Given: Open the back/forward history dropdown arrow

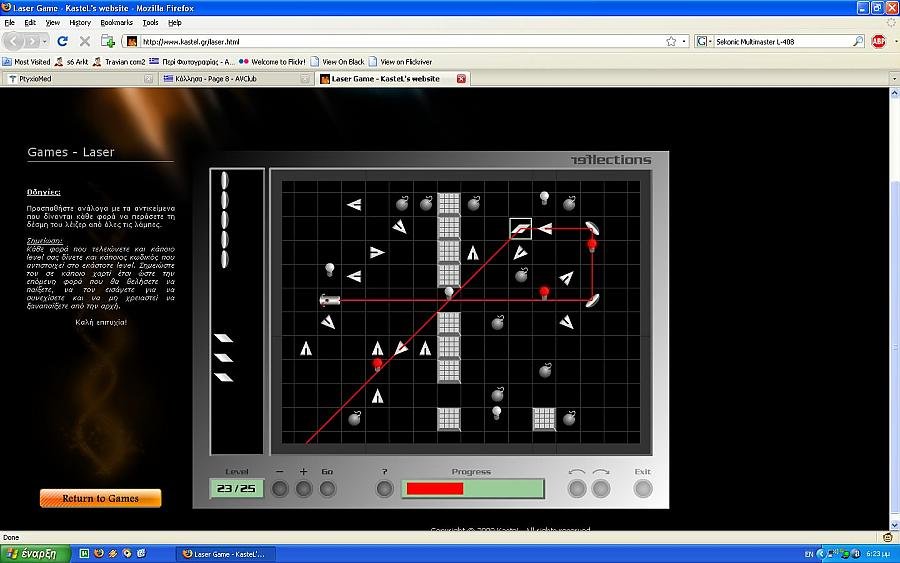Looking at the screenshot, I should tap(43, 41).
